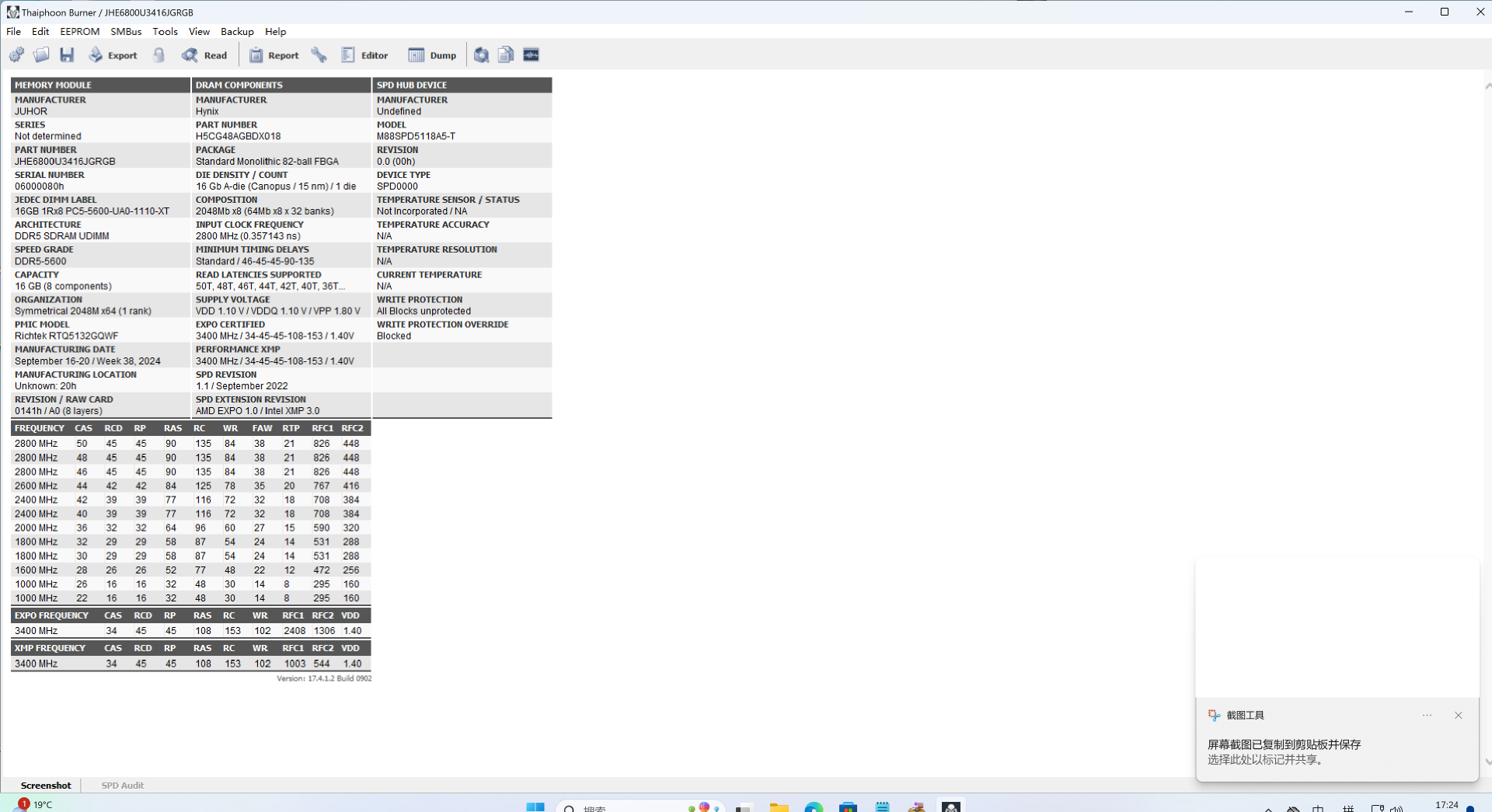Open the Editor toolbar button
1492x812 pixels.
pos(365,55)
